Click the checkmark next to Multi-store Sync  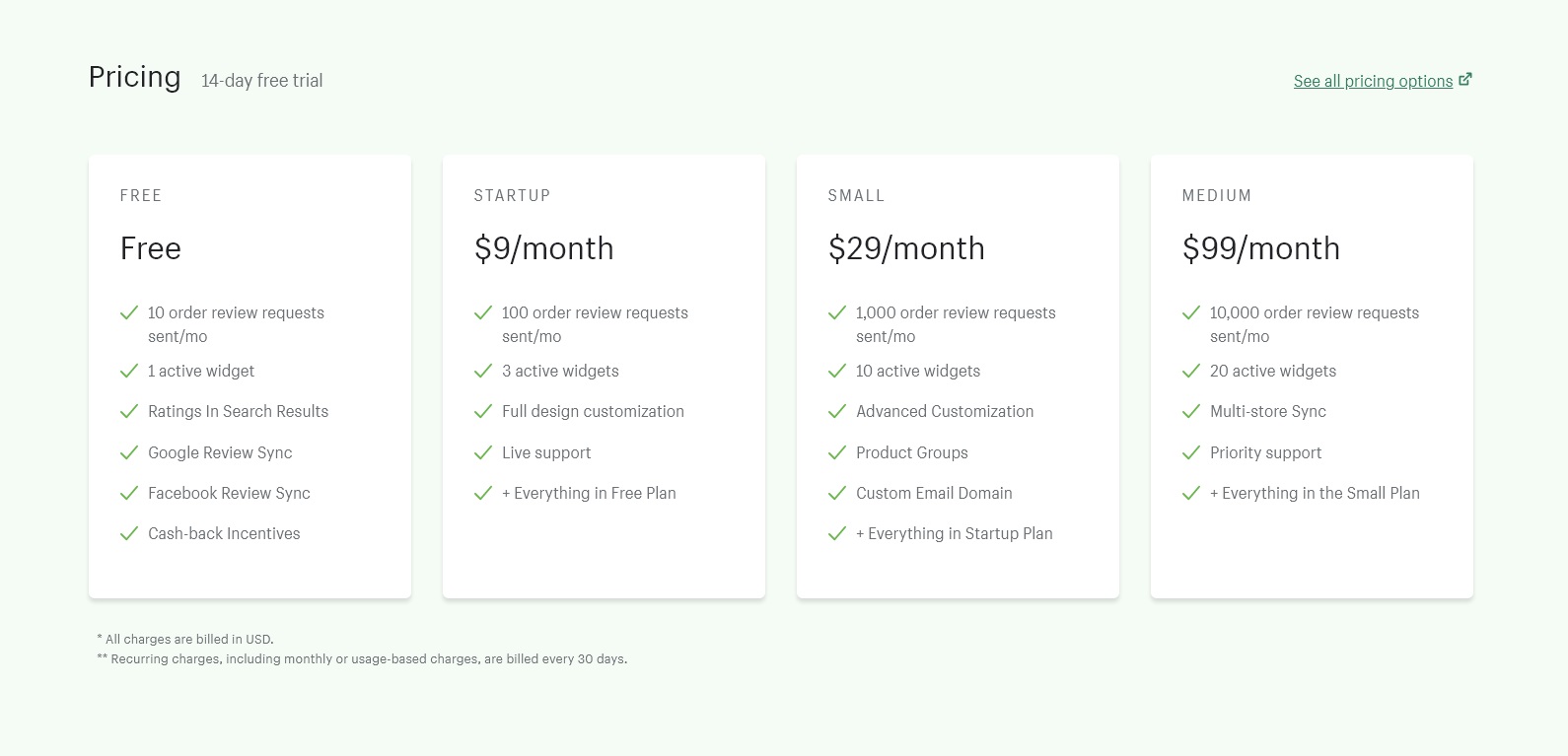(x=1191, y=411)
